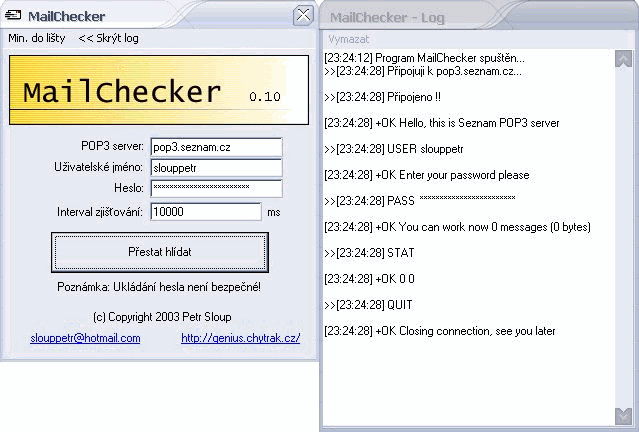Click log line 'Připojeno !!'
Viewport: 639px width, 432px height.
click(x=382, y=97)
